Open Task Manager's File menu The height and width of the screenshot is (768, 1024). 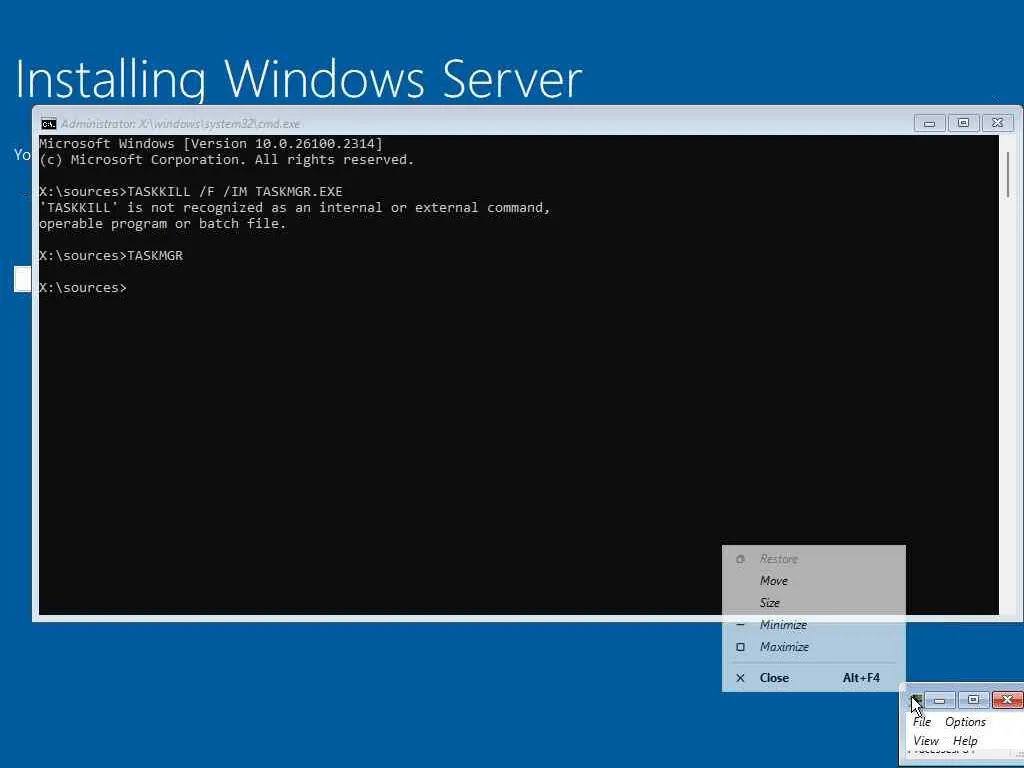pyautogui.click(x=921, y=722)
